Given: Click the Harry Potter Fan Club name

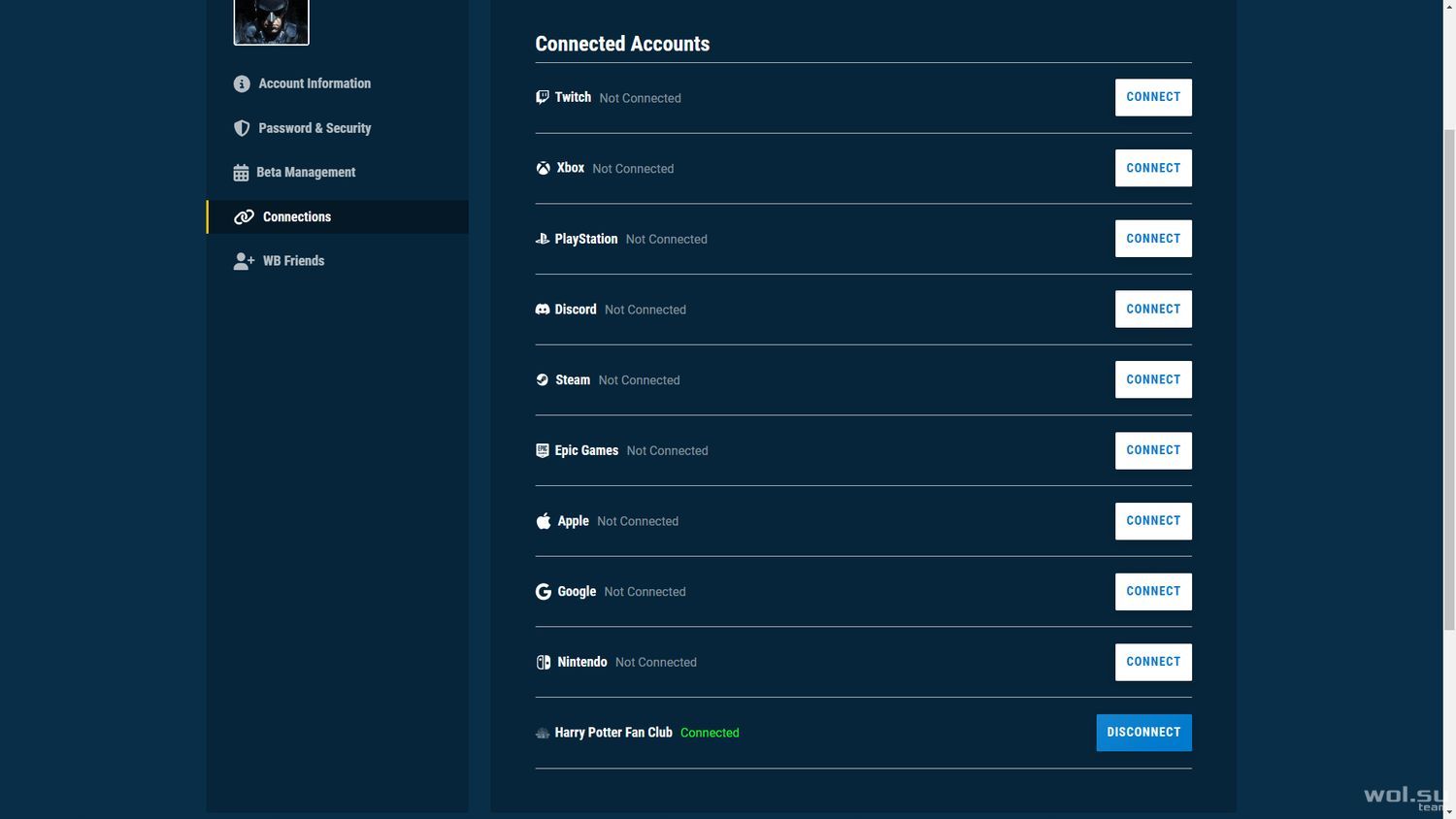Looking at the screenshot, I should [x=613, y=733].
